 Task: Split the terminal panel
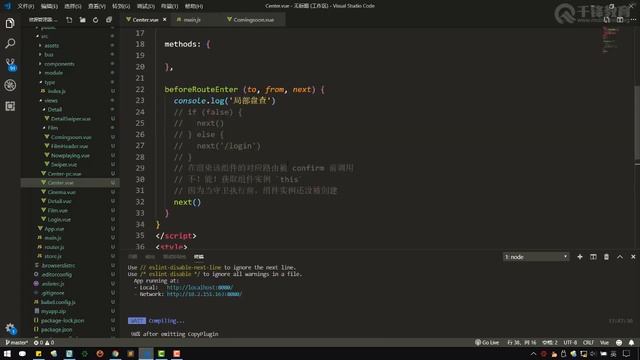(593, 257)
